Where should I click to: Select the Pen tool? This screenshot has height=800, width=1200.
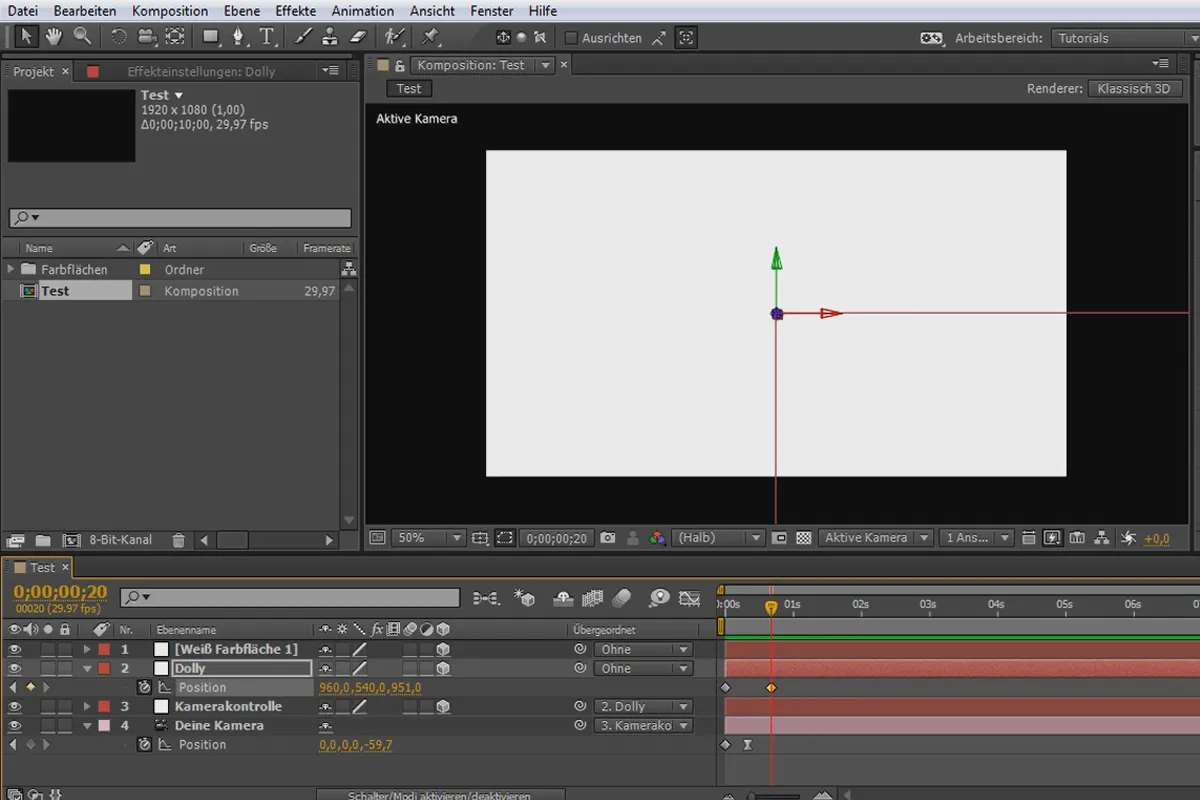click(x=239, y=37)
